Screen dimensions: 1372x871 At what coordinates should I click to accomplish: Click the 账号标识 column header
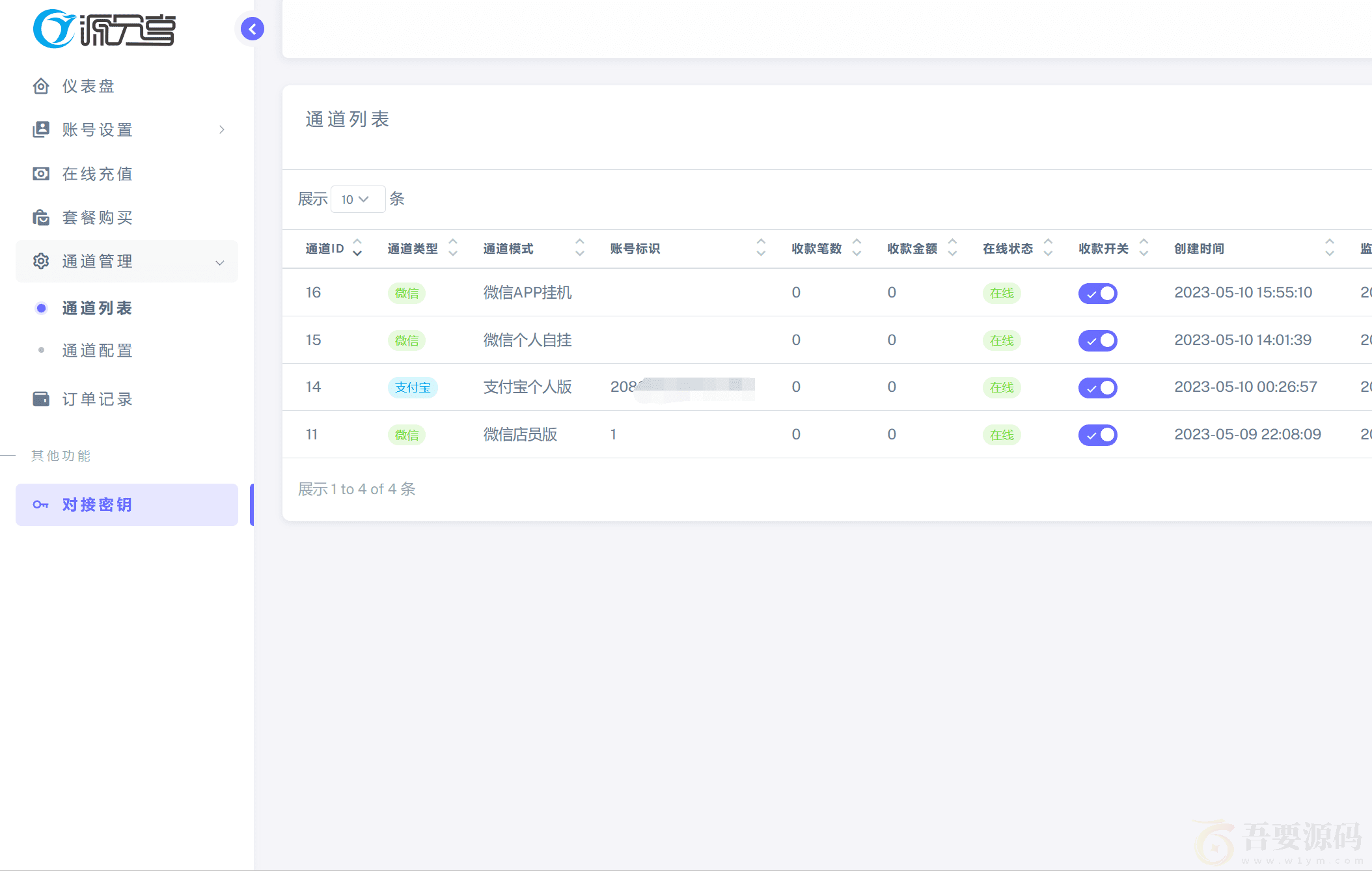[x=635, y=249]
